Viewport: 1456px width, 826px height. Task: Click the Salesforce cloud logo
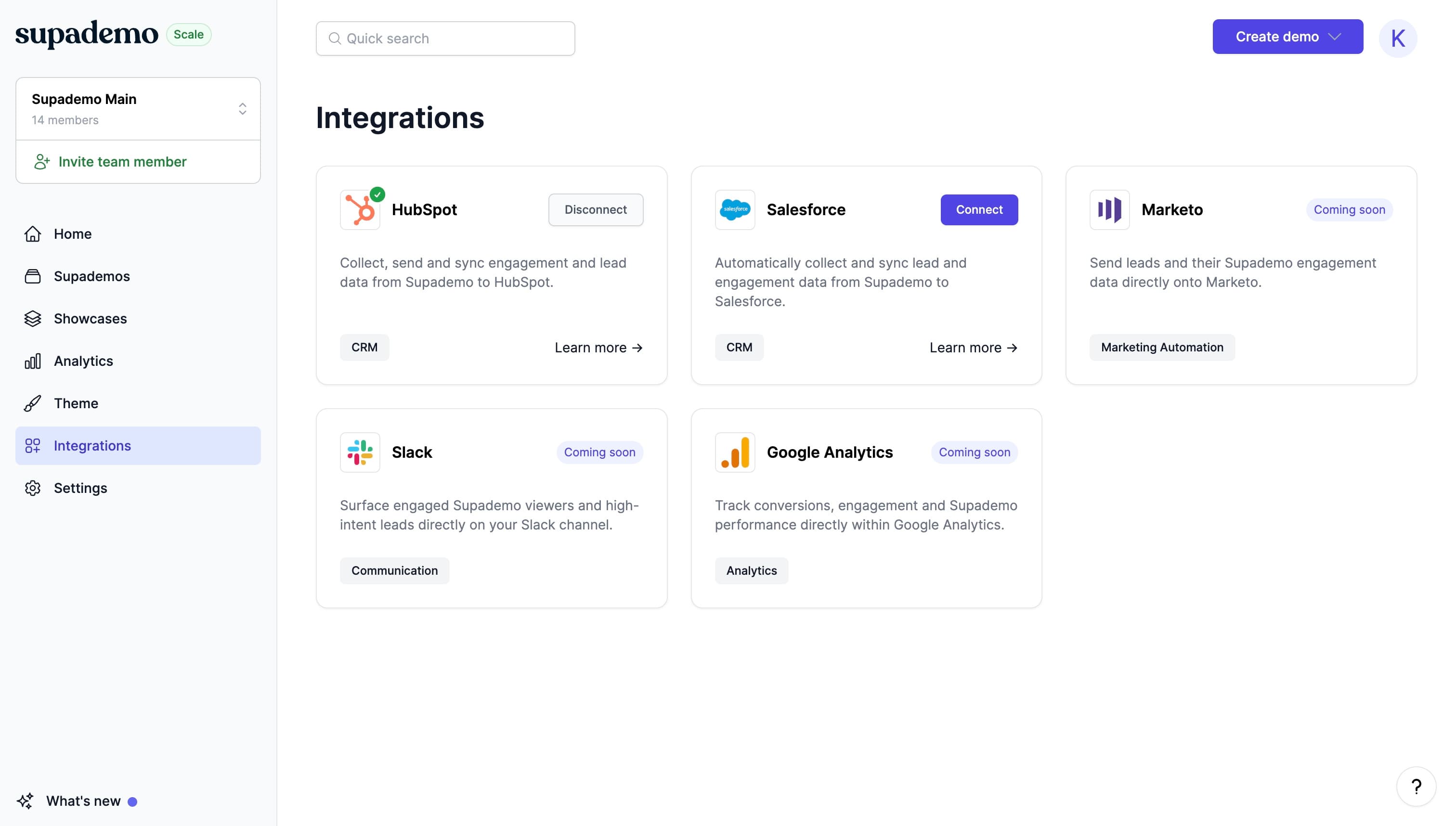click(735, 210)
